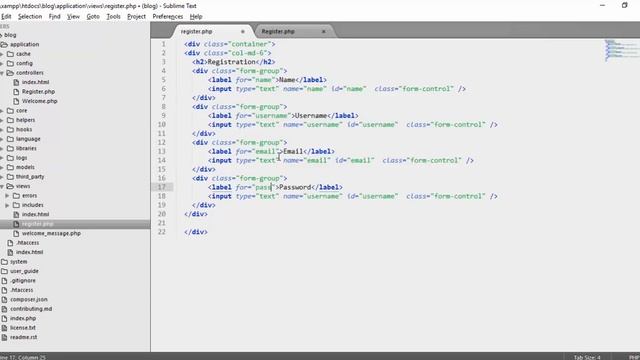Click the code minimap preview
640x360 pixels.
point(621,50)
